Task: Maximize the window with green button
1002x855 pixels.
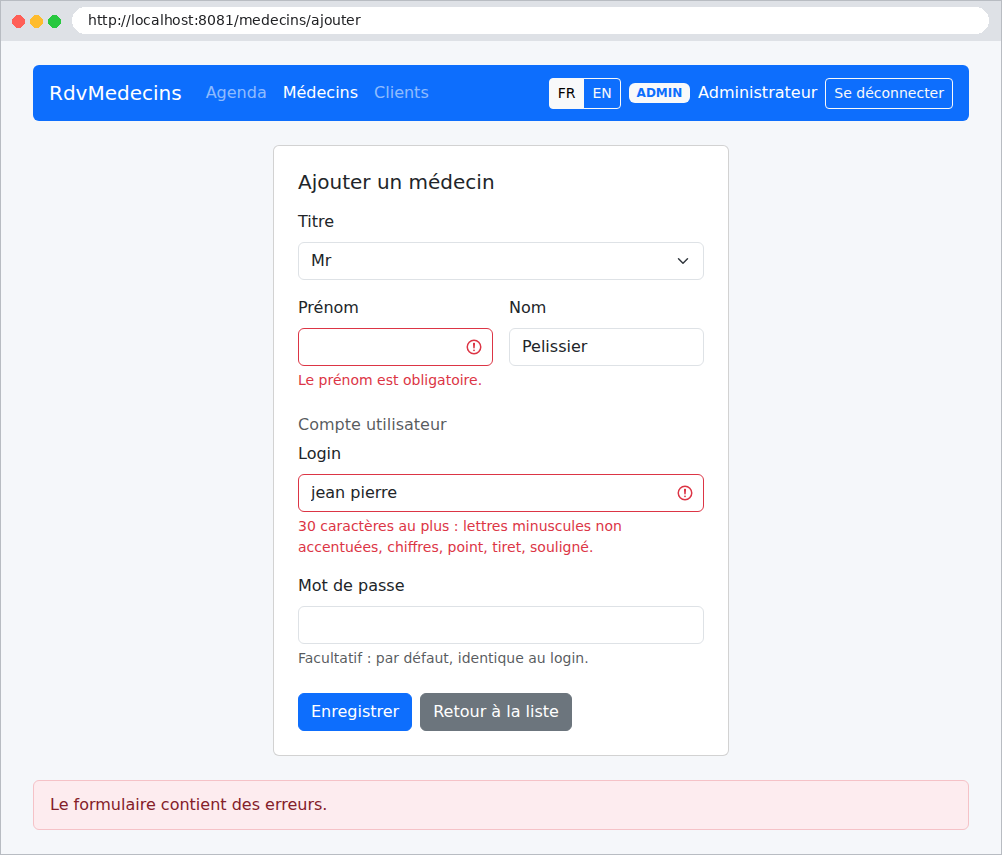Action: coord(55,21)
